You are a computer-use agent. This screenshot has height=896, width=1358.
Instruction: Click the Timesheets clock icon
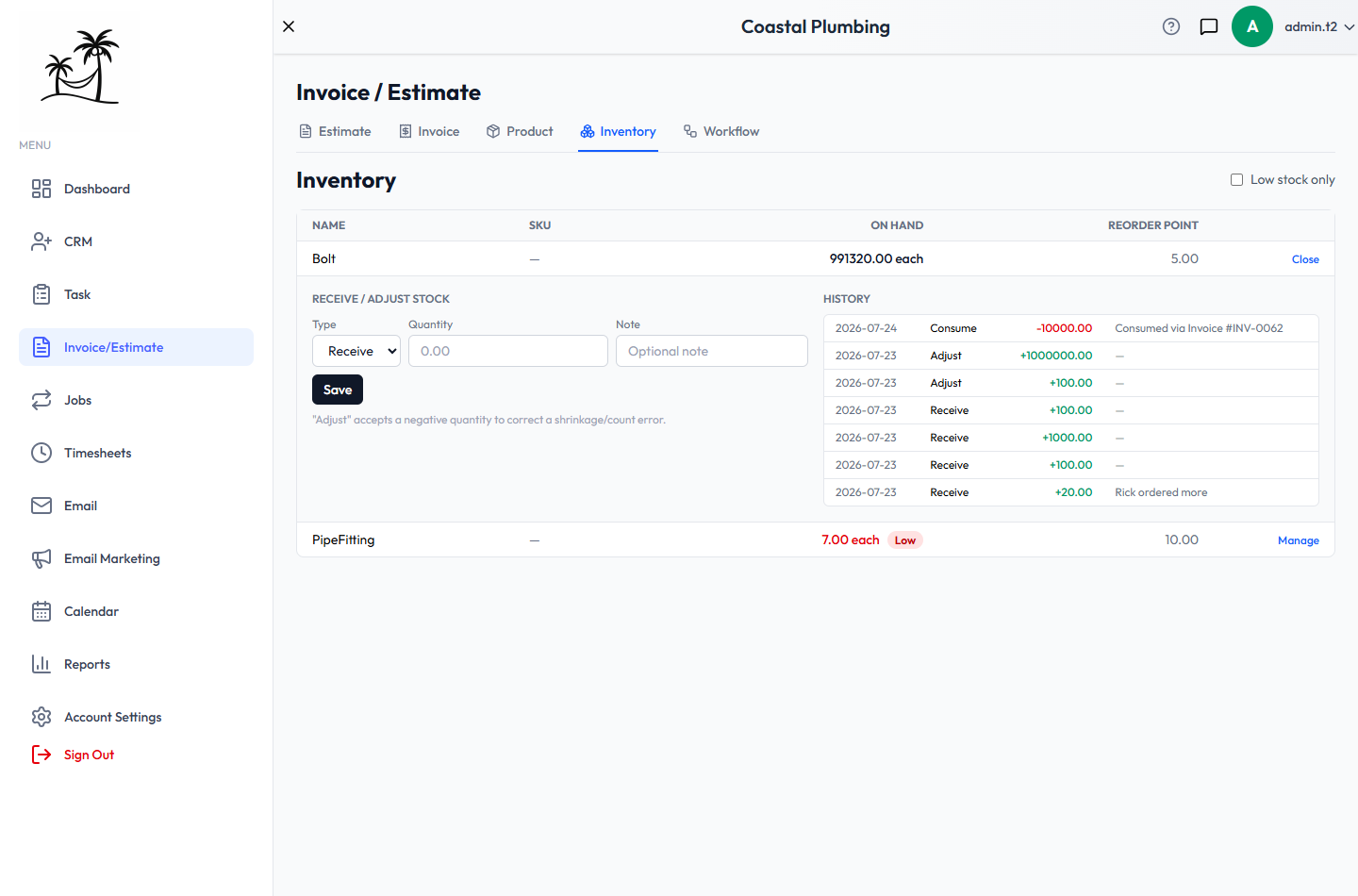tap(41, 453)
